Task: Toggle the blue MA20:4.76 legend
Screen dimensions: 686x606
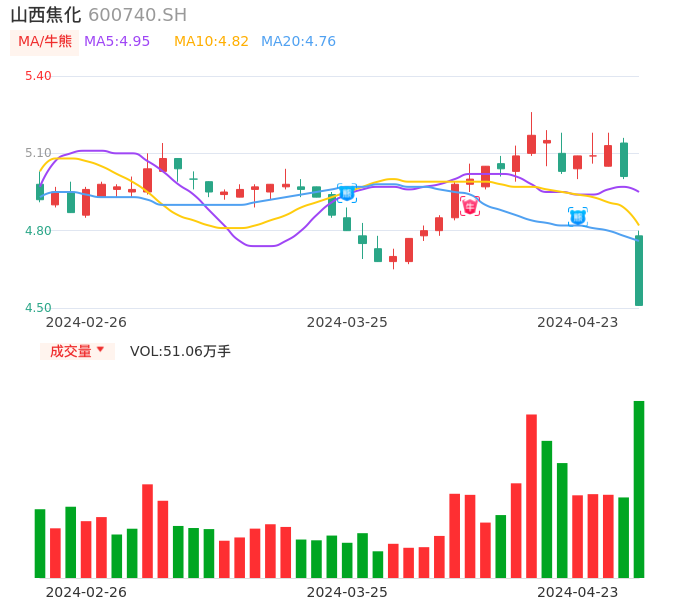Action: (298, 42)
